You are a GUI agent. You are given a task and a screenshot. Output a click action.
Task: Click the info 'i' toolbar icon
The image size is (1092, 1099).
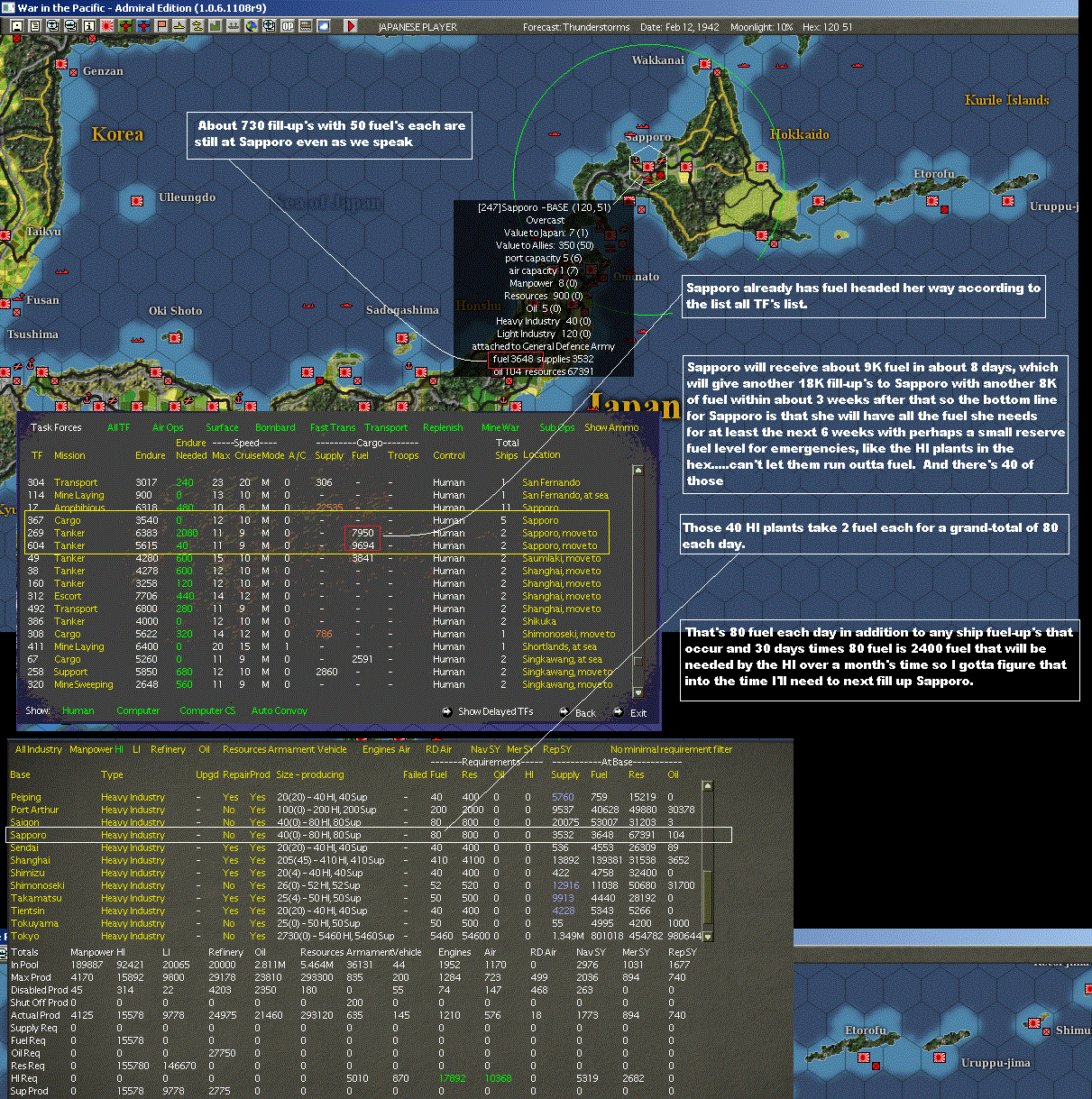(x=88, y=26)
